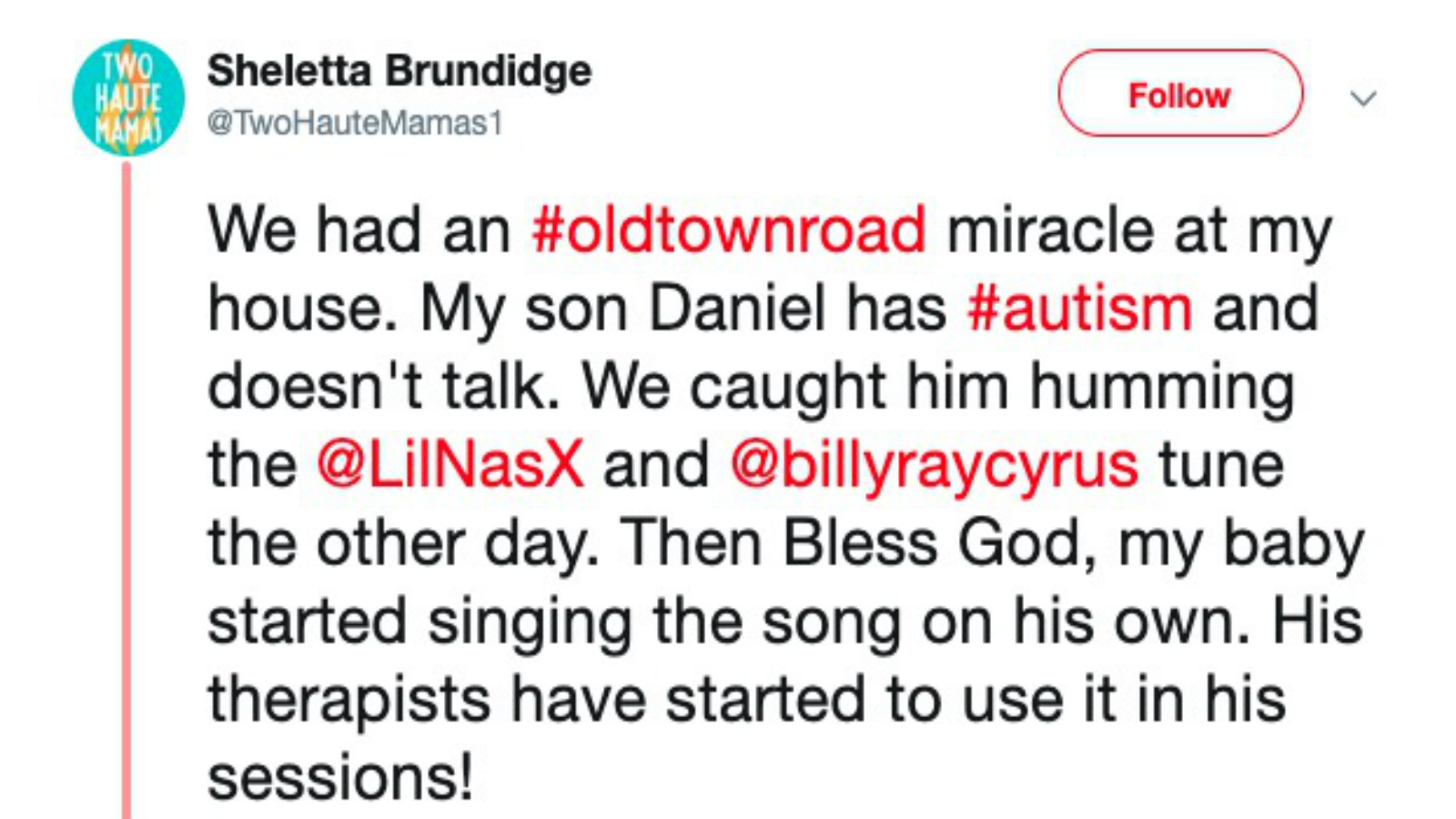Click the word "caught" in the tweet

787,387
